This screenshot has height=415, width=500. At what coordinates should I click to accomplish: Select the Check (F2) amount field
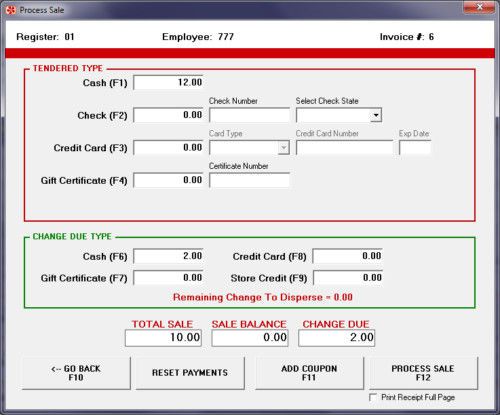(168, 115)
